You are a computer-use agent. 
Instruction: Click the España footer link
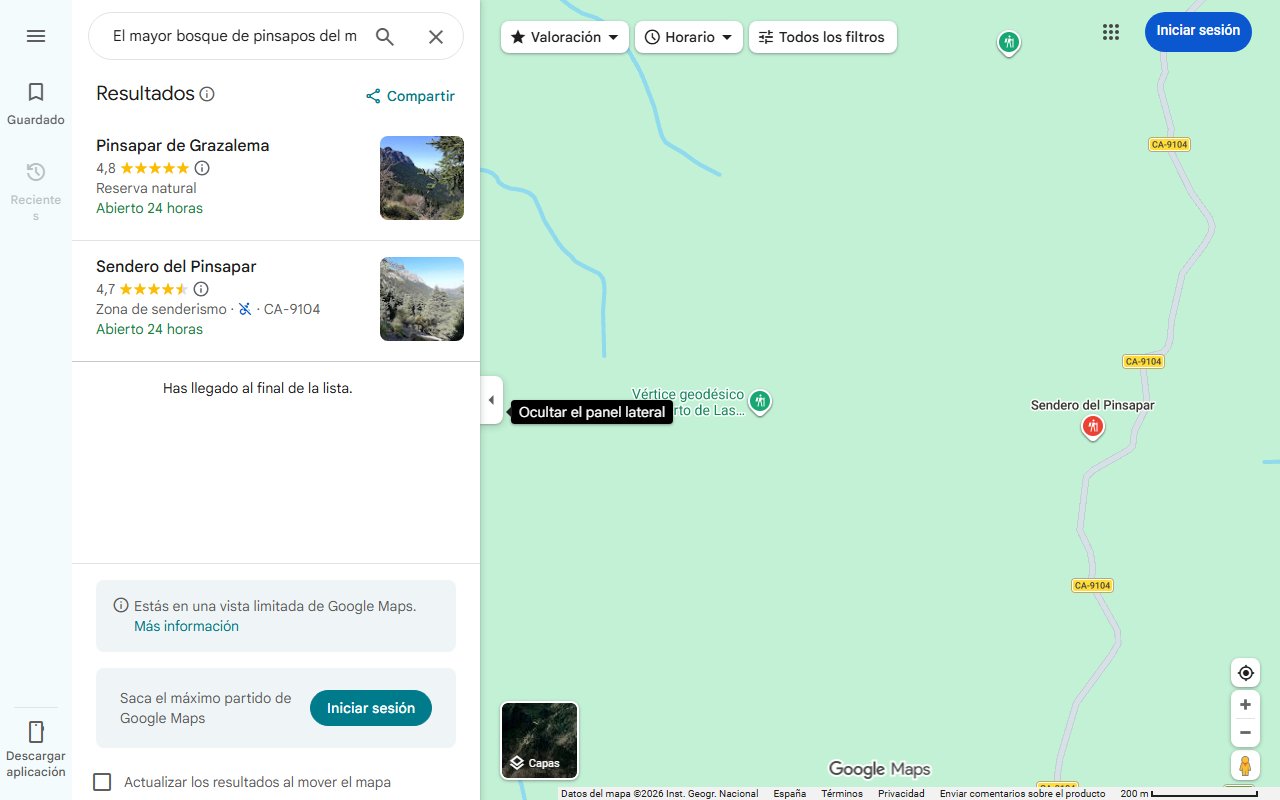[x=790, y=794]
